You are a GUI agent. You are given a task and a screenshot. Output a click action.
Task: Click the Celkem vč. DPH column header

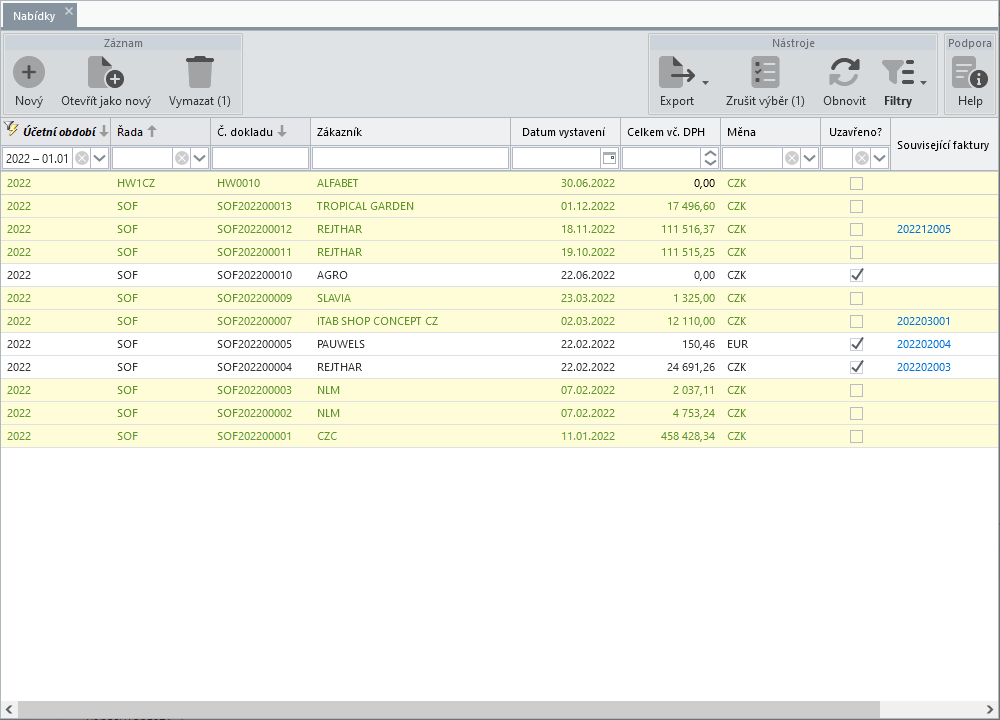click(x=670, y=132)
